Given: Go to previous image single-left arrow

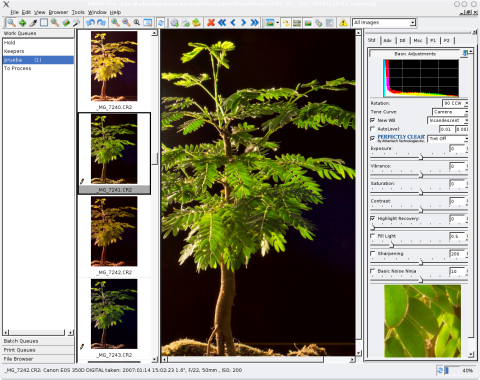Looking at the screenshot, I should pos(233,23).
